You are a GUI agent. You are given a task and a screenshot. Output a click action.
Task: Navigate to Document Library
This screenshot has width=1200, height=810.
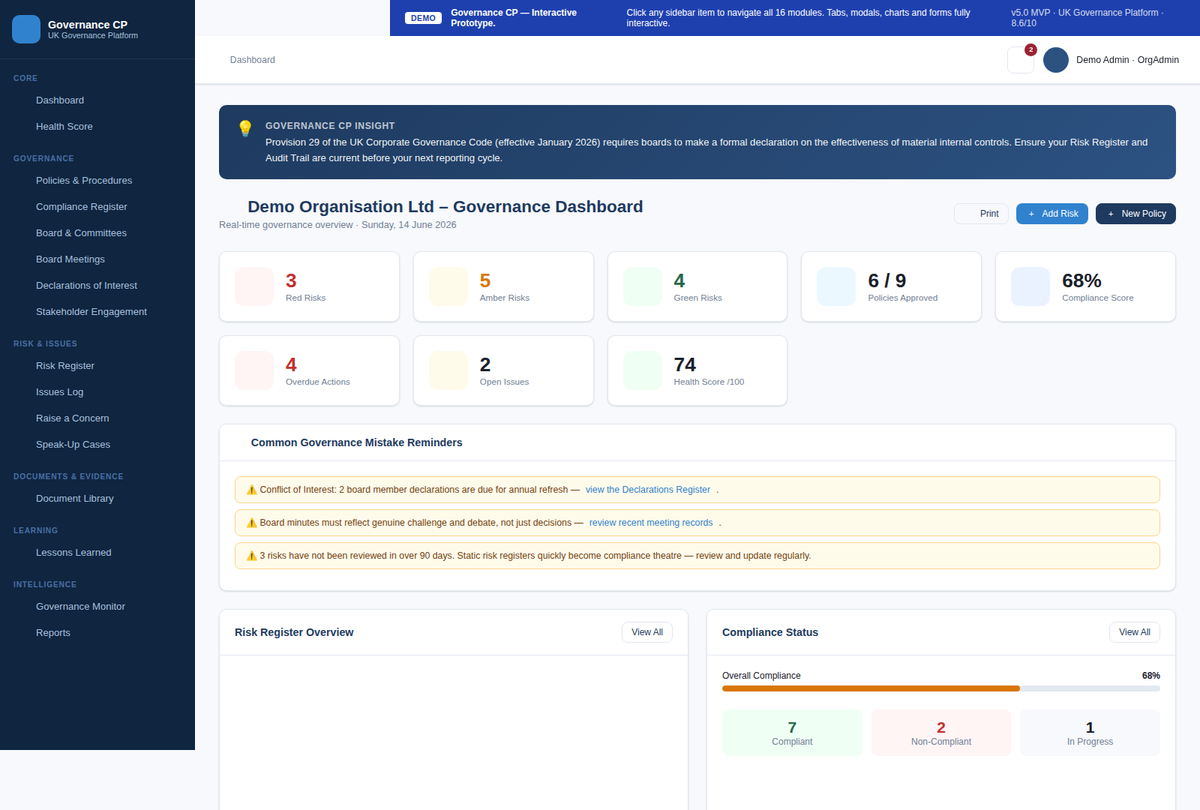(x=97, y=498)
